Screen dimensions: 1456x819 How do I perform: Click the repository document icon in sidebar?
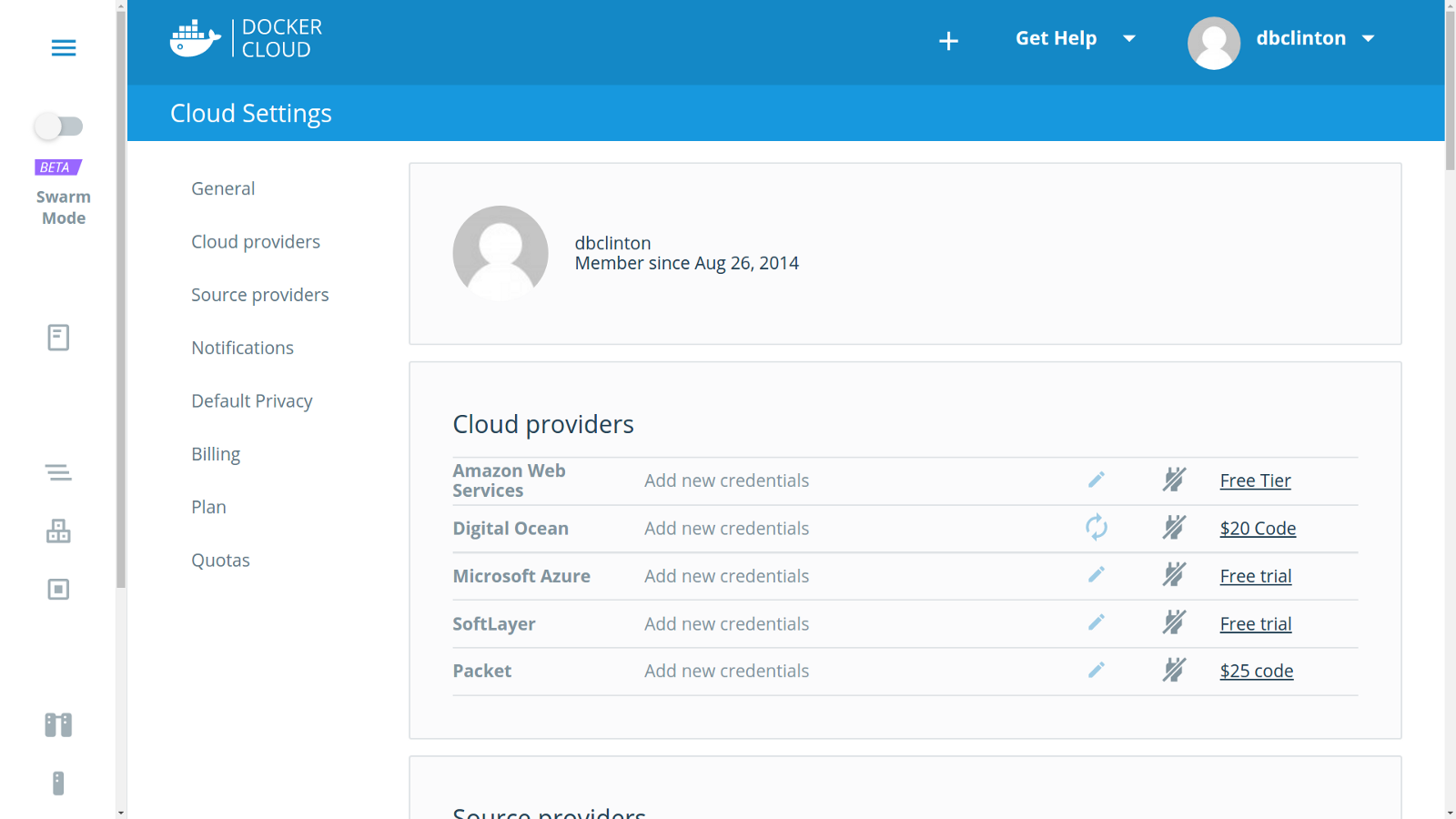tap(58, 338)
